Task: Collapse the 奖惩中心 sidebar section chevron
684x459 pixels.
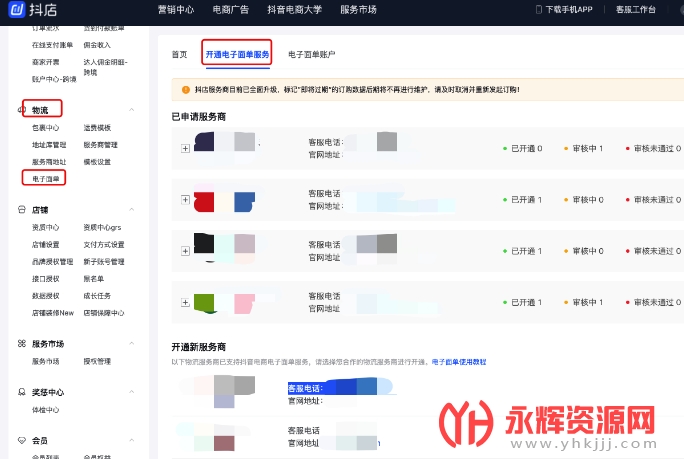Action: click(x=131, y=392)
